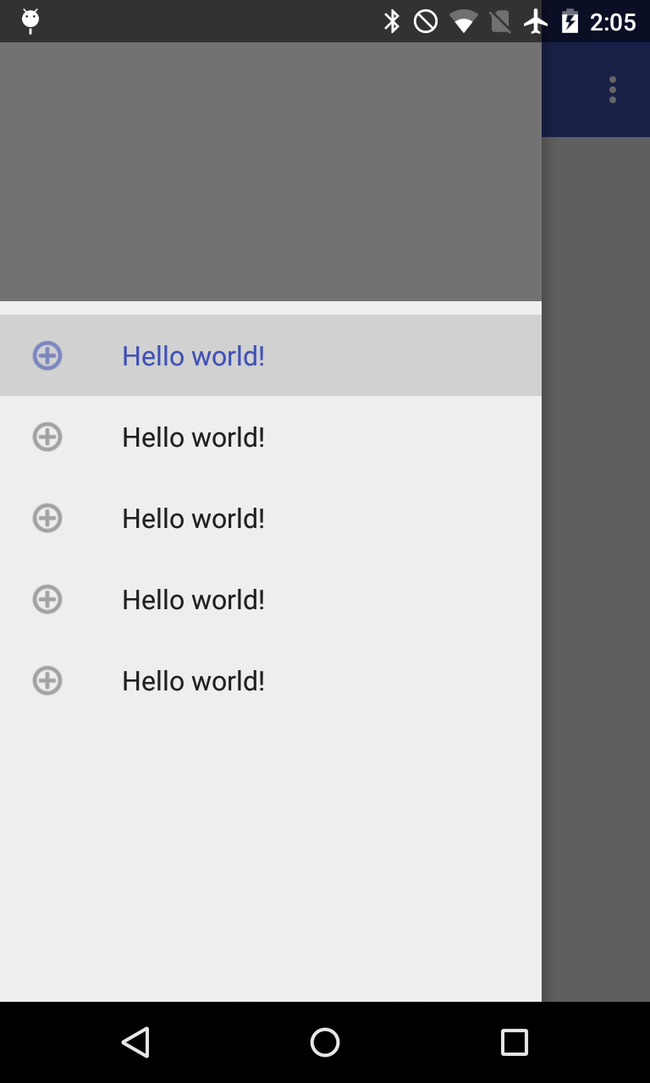Tap the third Hello world link text
650x1083 pixels.
click(193, 518)
